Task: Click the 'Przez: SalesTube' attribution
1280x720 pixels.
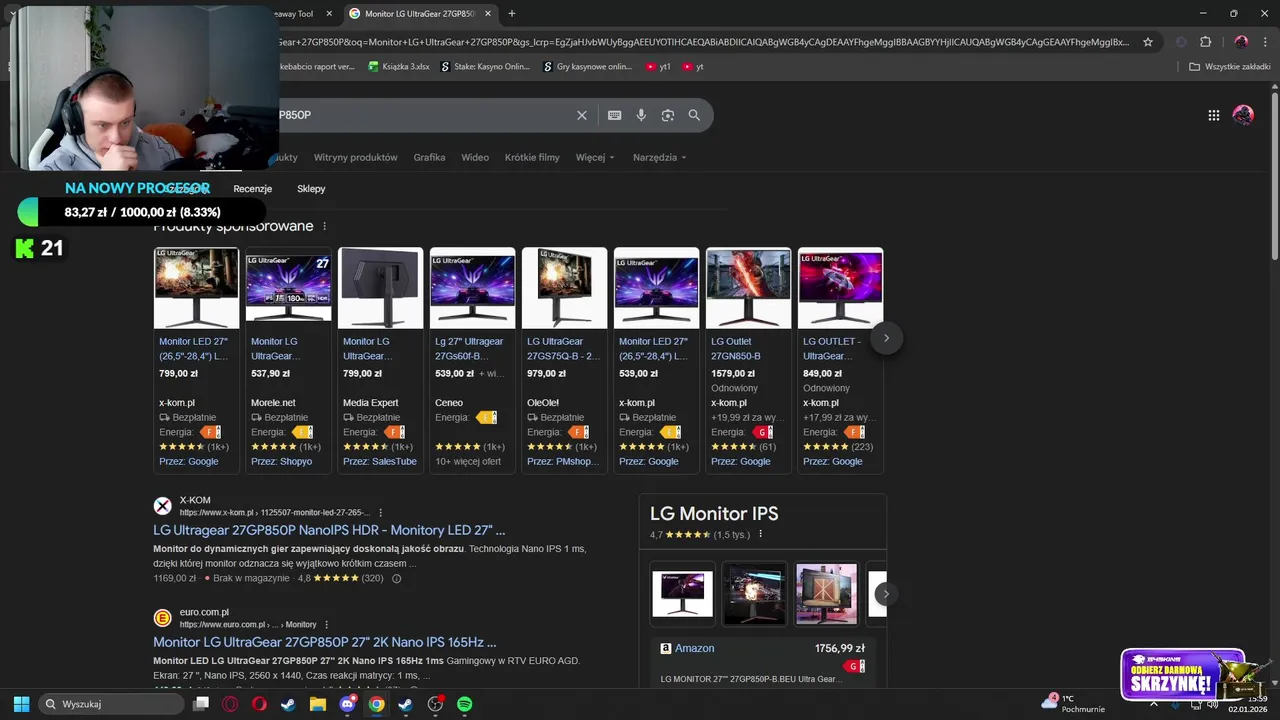Action: point(380,462)
